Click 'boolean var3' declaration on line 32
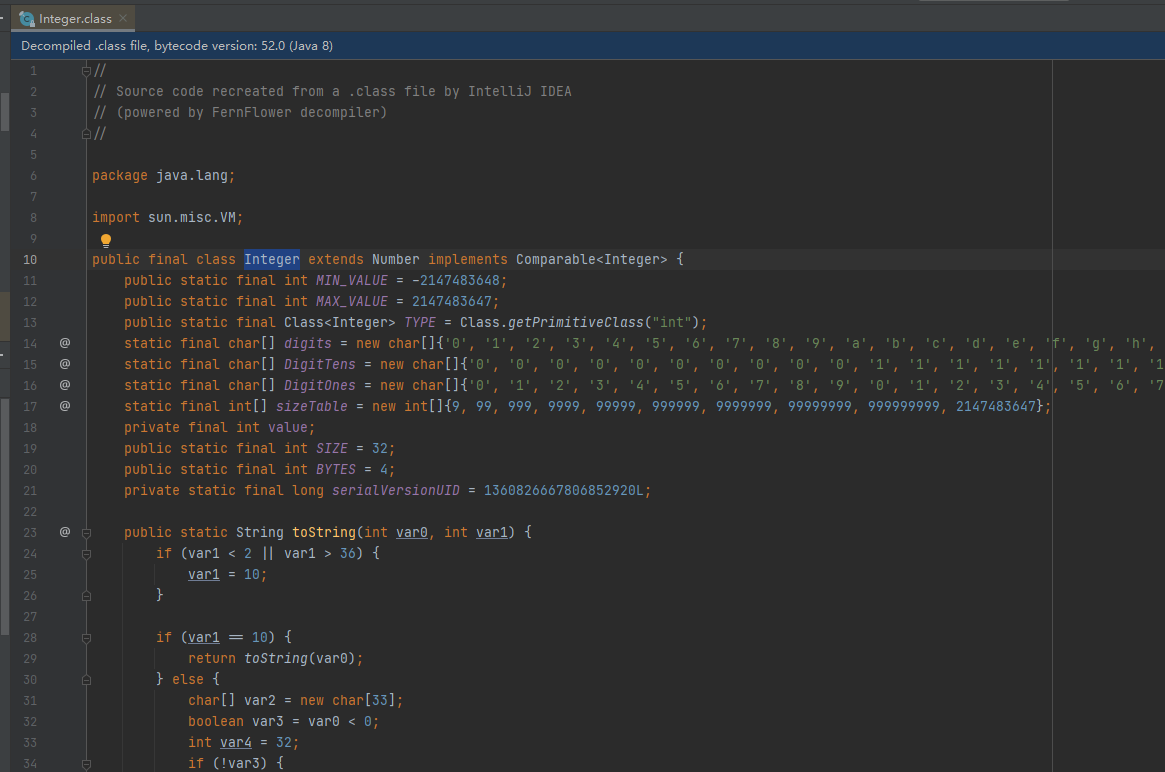This screenshot has width=1165, height=772. (236, 721)
